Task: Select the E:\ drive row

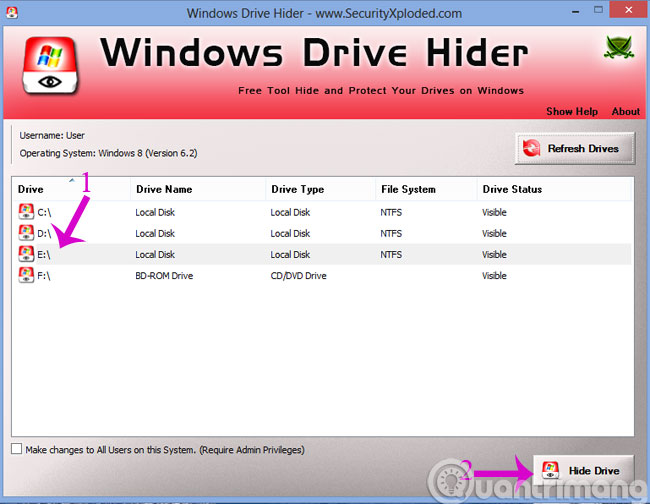Action: point(322,254)
